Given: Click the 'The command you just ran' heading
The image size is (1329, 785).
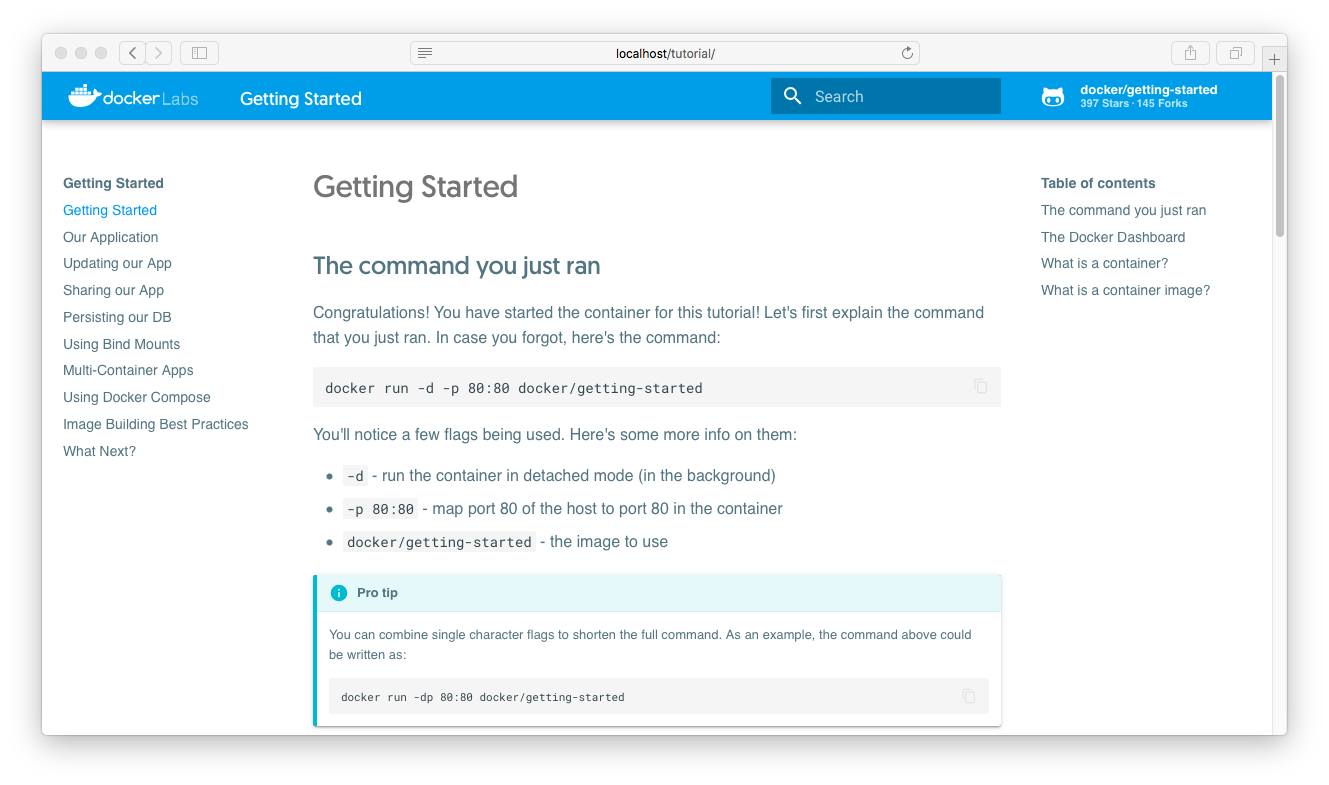Looking at the screenshot, I should tap(457, 266).
